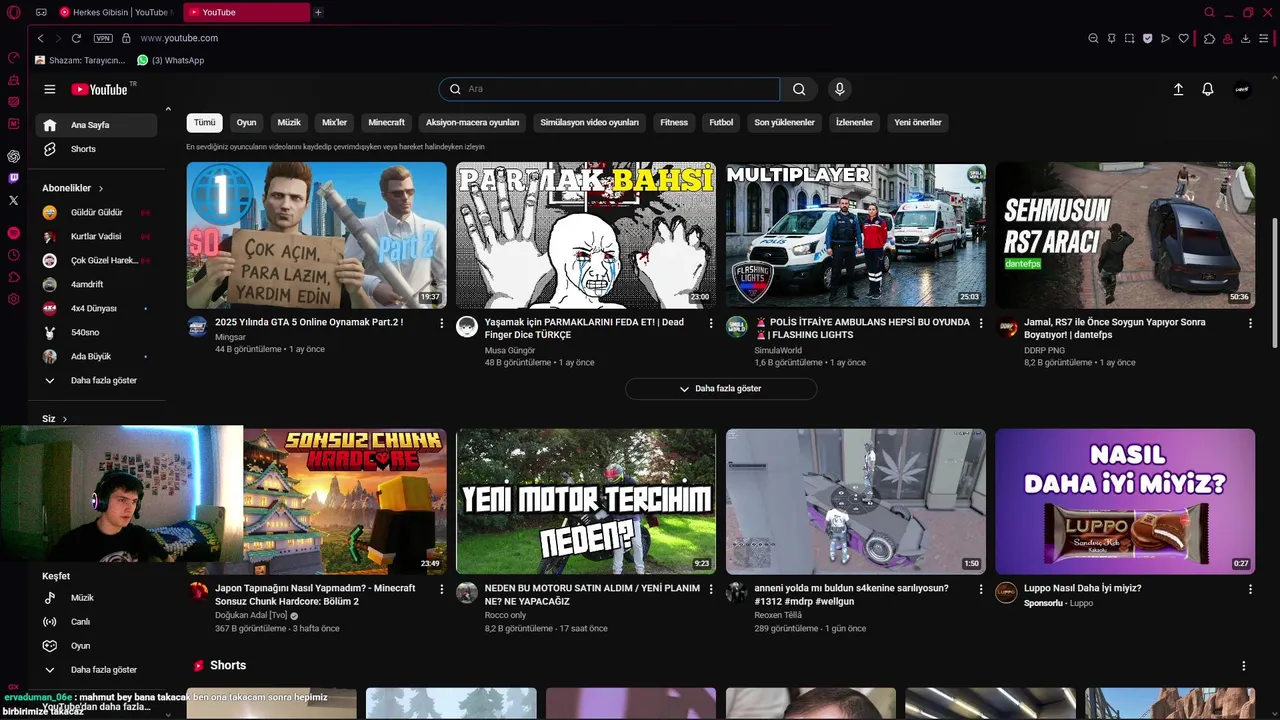Open 'Luppo Nasıl Daha İyi miyiz?' title
1280x720 pixels.
(x=1082, y=588)
